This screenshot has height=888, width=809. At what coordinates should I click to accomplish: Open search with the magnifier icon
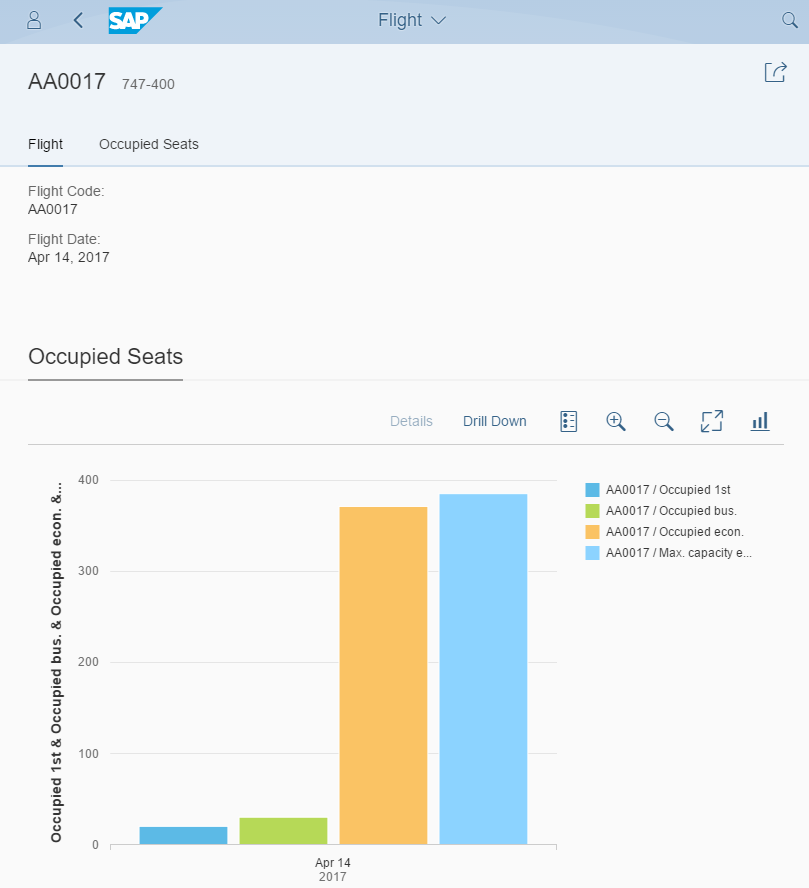[x=788, y=20]
